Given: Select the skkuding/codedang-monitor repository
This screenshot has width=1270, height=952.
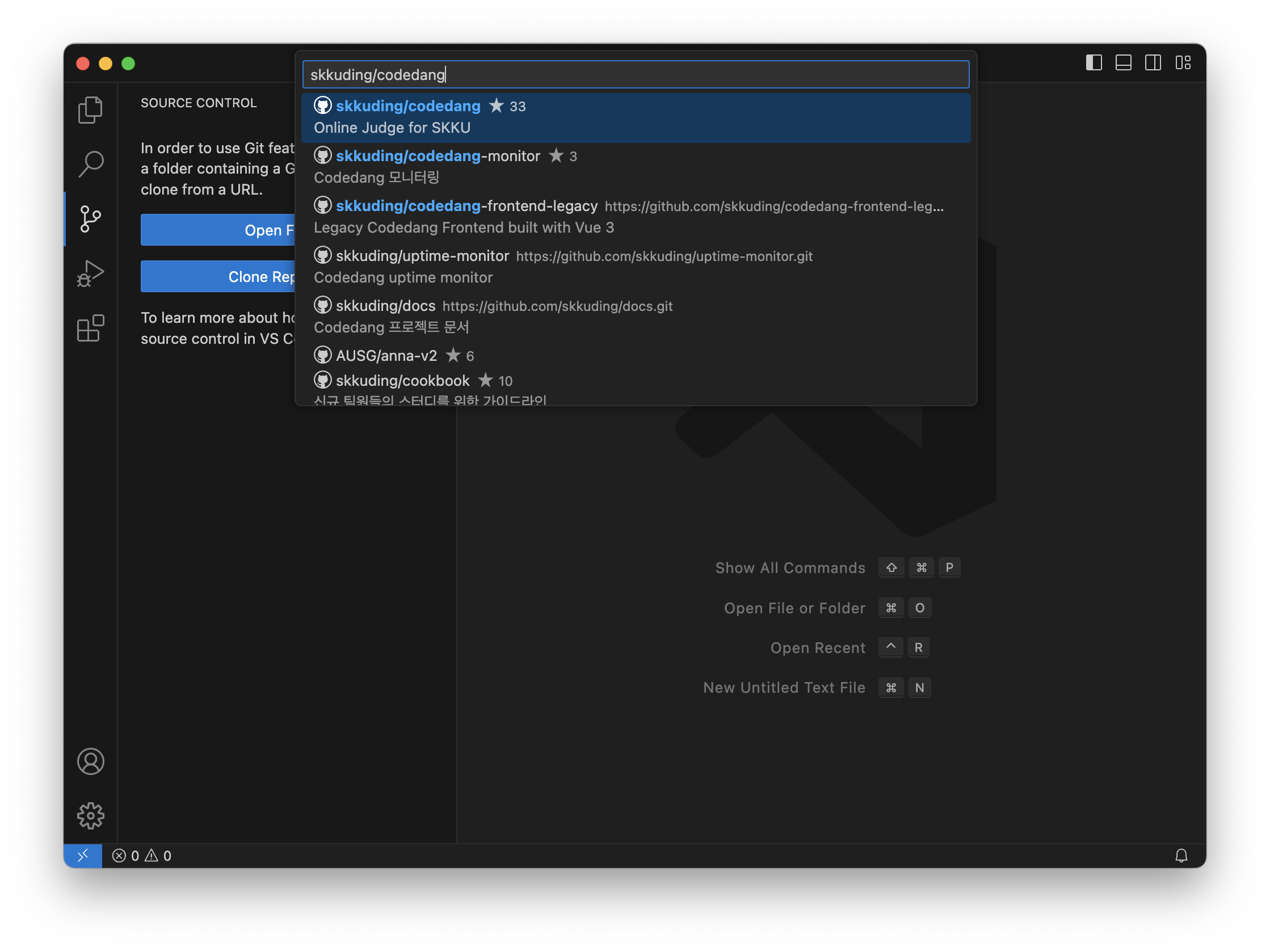Looking at the screenshot, I should point(636,167).
